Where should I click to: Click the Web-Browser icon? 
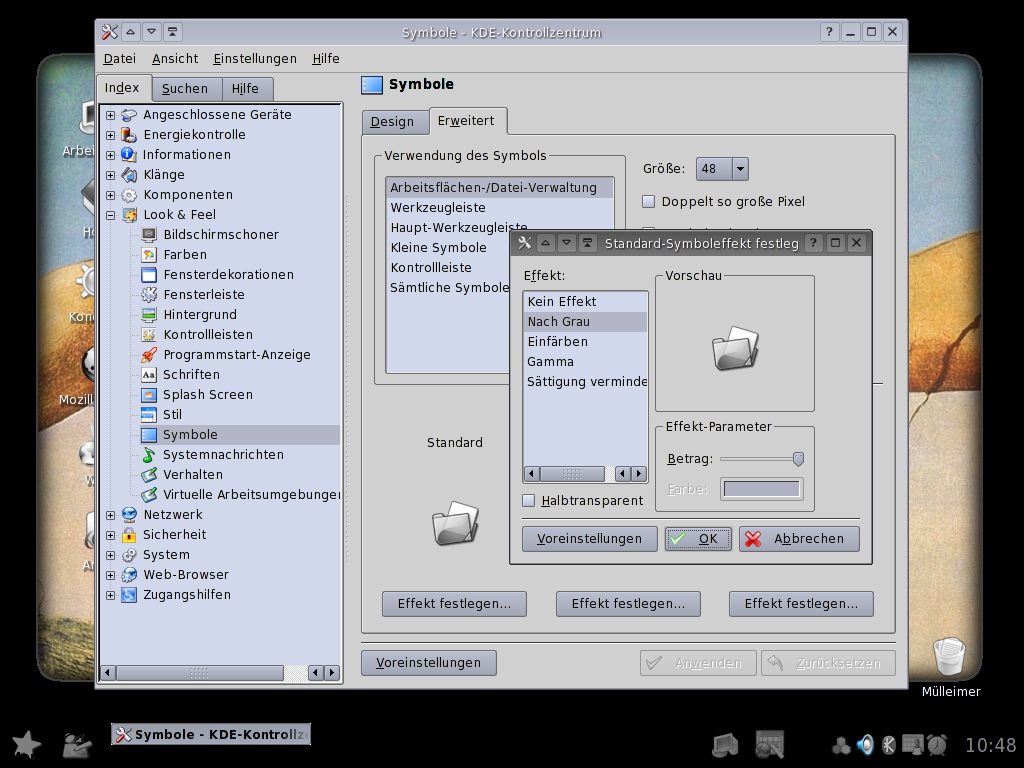coord(129,575)
